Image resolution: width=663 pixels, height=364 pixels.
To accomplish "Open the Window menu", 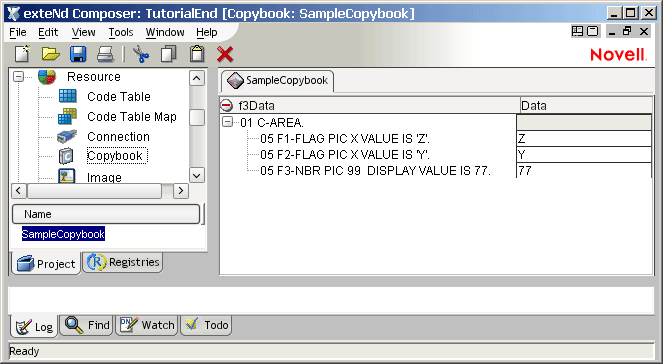I will click(165, 32).
